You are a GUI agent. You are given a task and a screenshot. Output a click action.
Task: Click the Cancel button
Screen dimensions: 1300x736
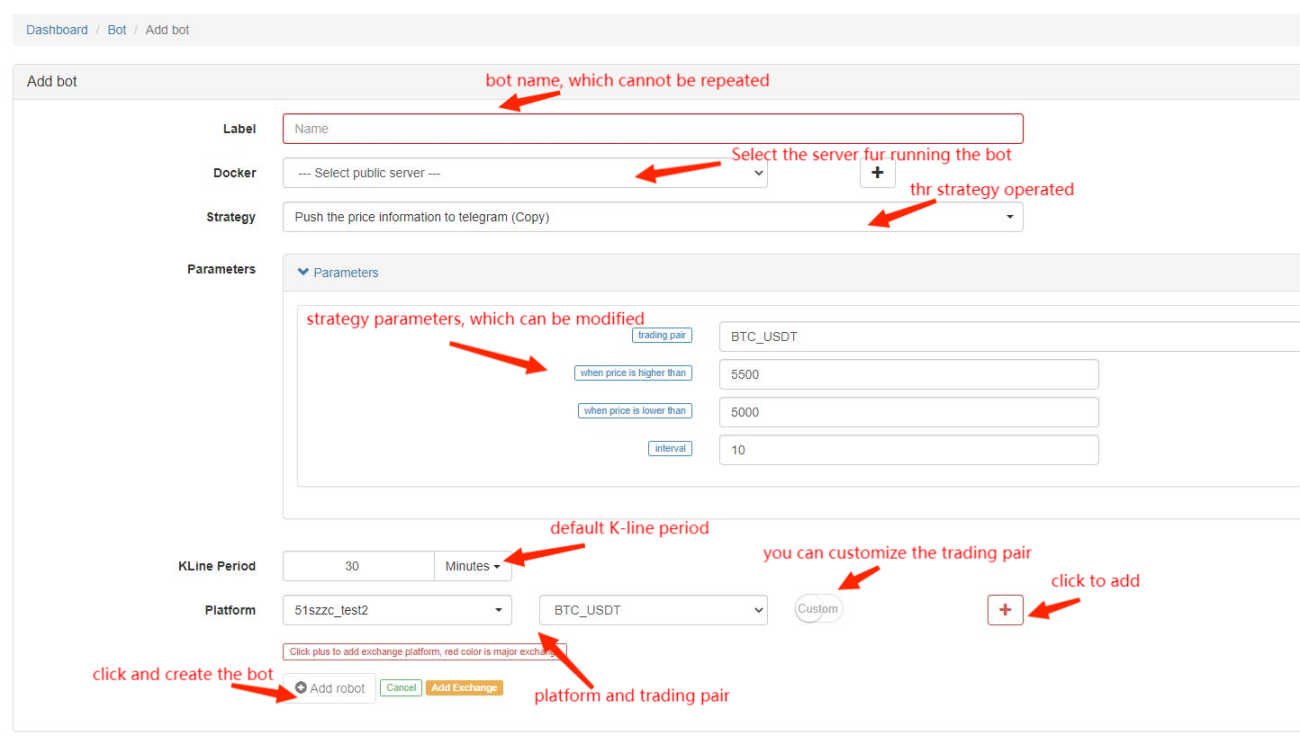401,688
